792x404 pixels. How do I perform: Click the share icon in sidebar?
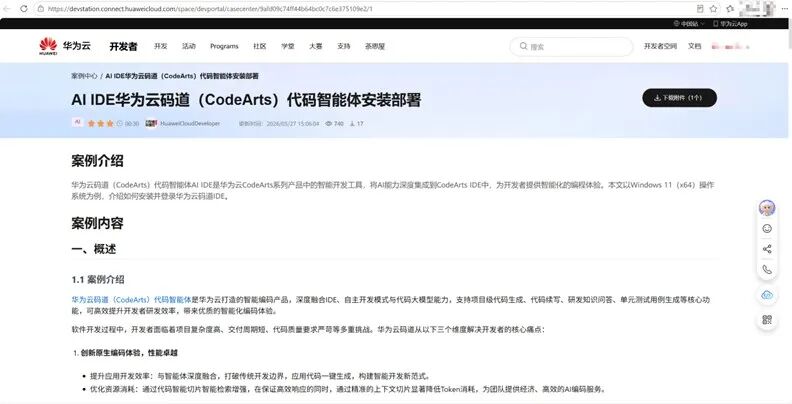point(767,249)
